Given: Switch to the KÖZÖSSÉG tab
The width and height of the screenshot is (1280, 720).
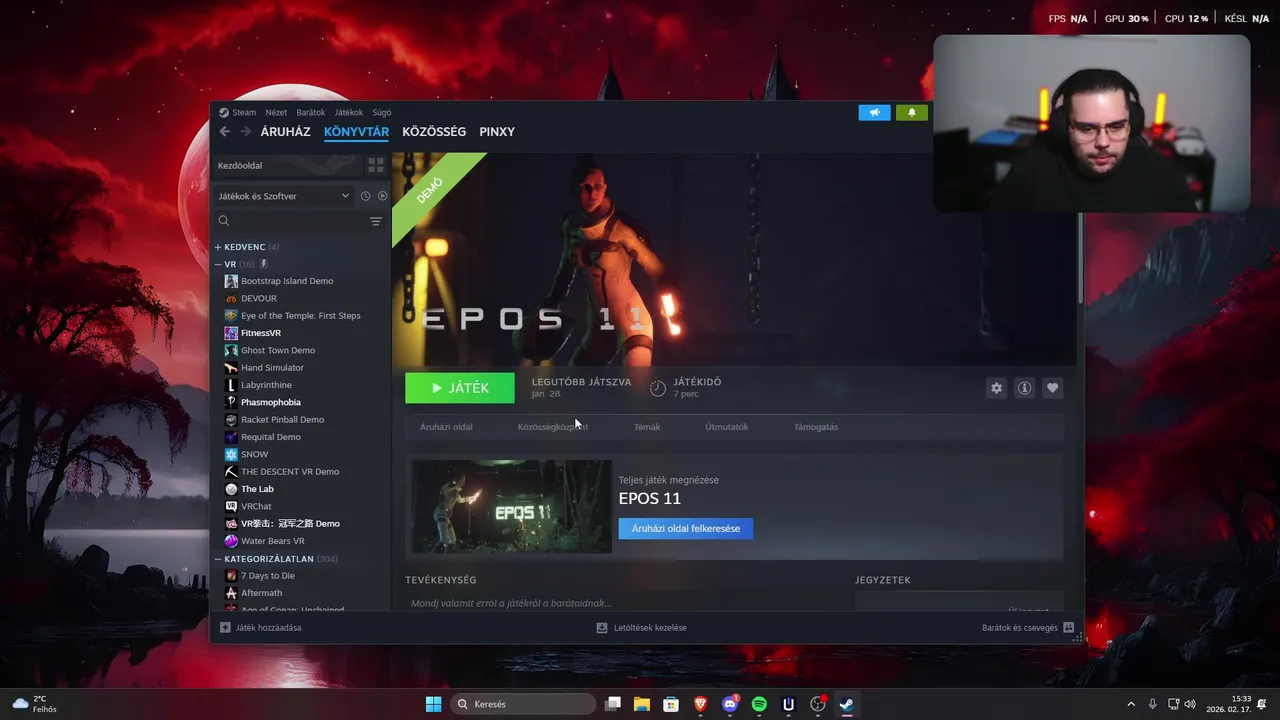Looking at the screenshot, I should pyautogui.click(x=434, y=132).
